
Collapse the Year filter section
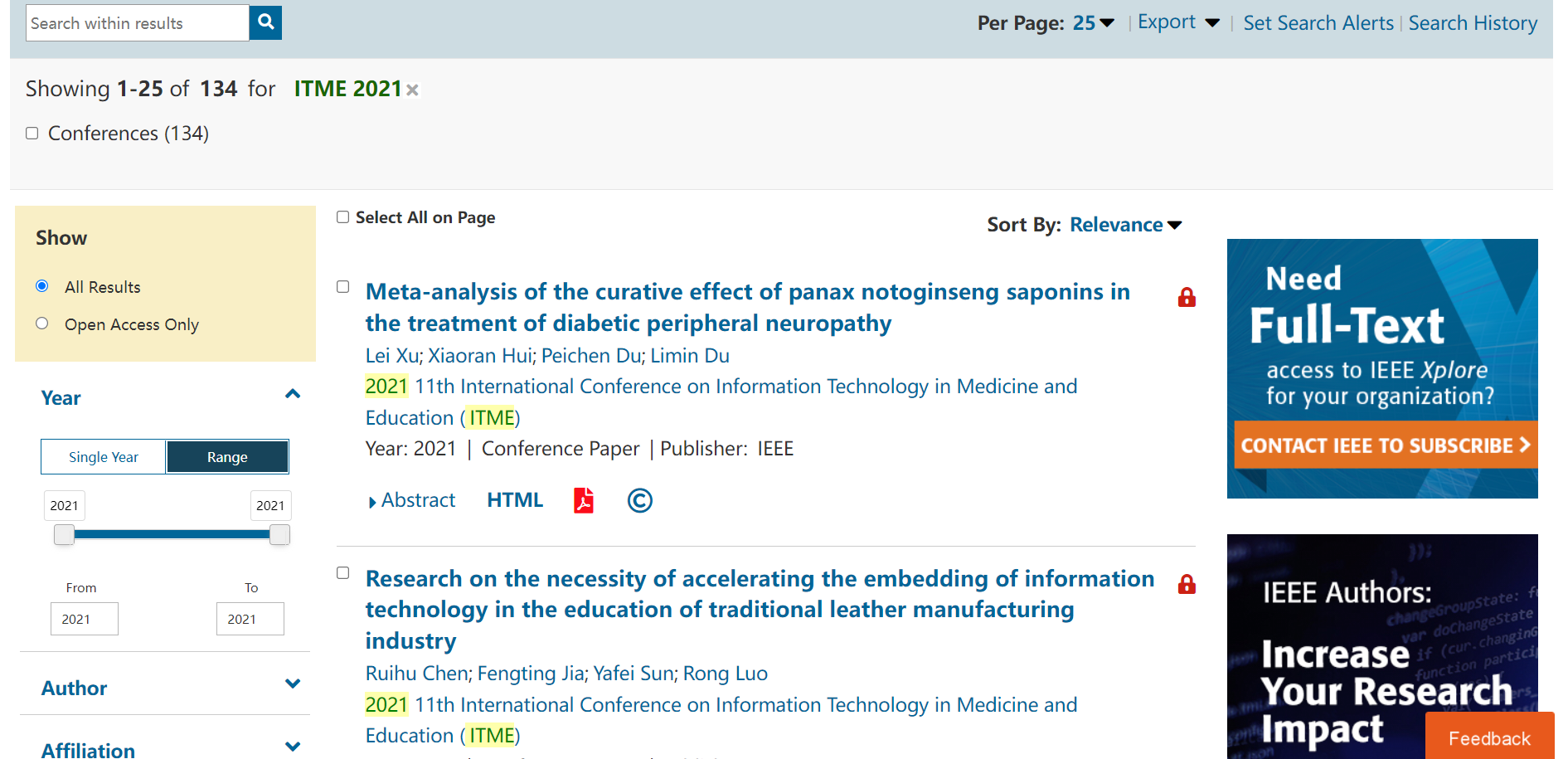[x=293, y=395]
